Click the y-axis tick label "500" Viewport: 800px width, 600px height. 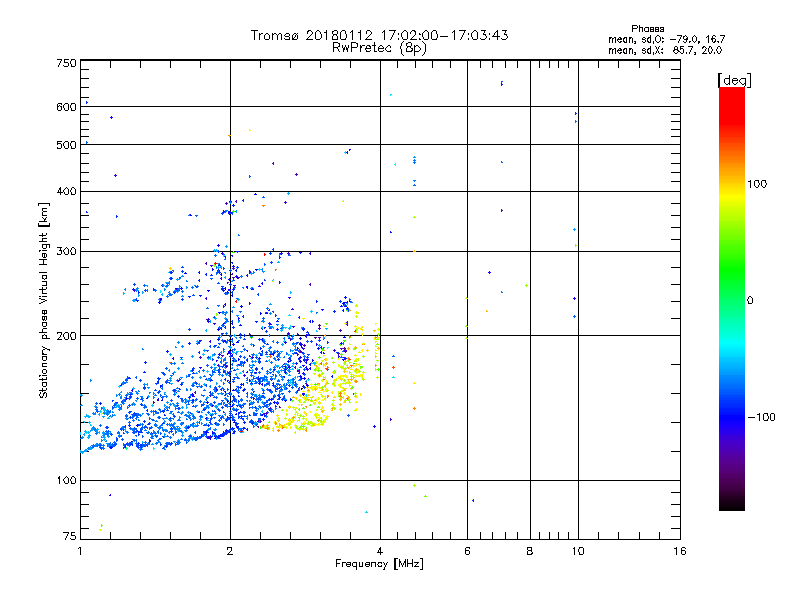(x=67, y=145)
